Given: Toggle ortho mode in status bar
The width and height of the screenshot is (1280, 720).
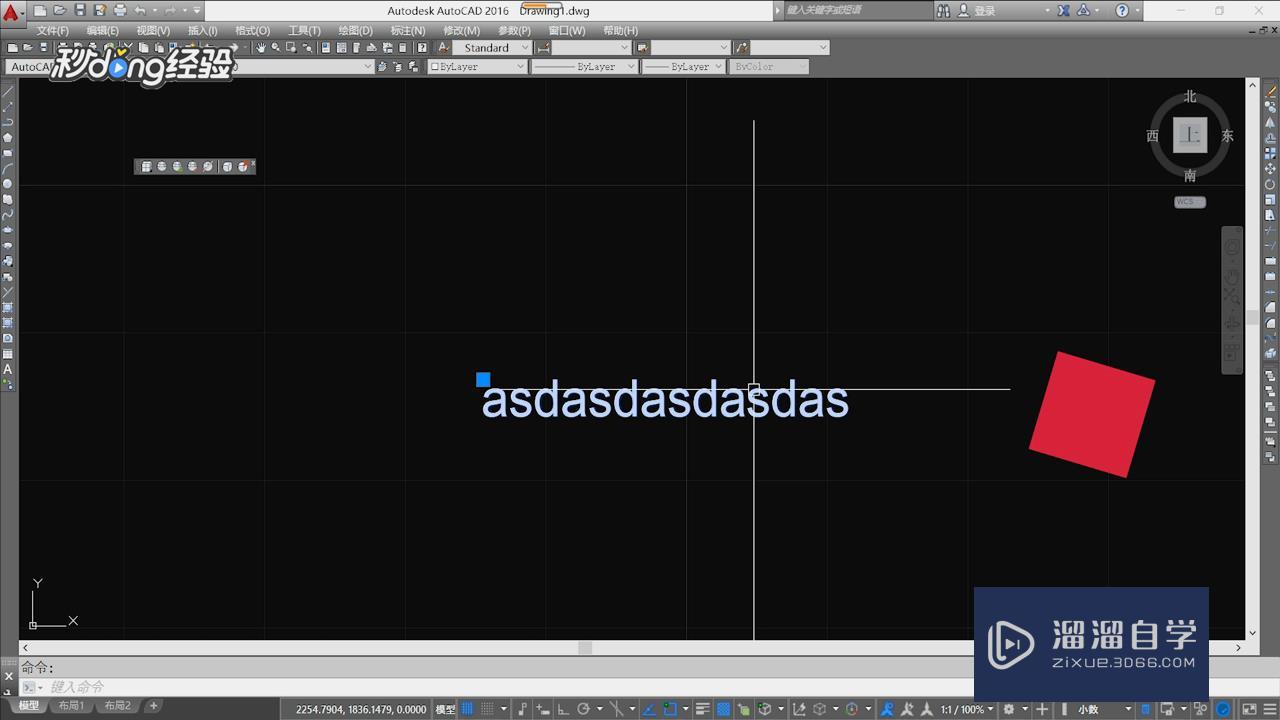Looking at the screenshot, I should pyautogui.click(x=563, y=709).
